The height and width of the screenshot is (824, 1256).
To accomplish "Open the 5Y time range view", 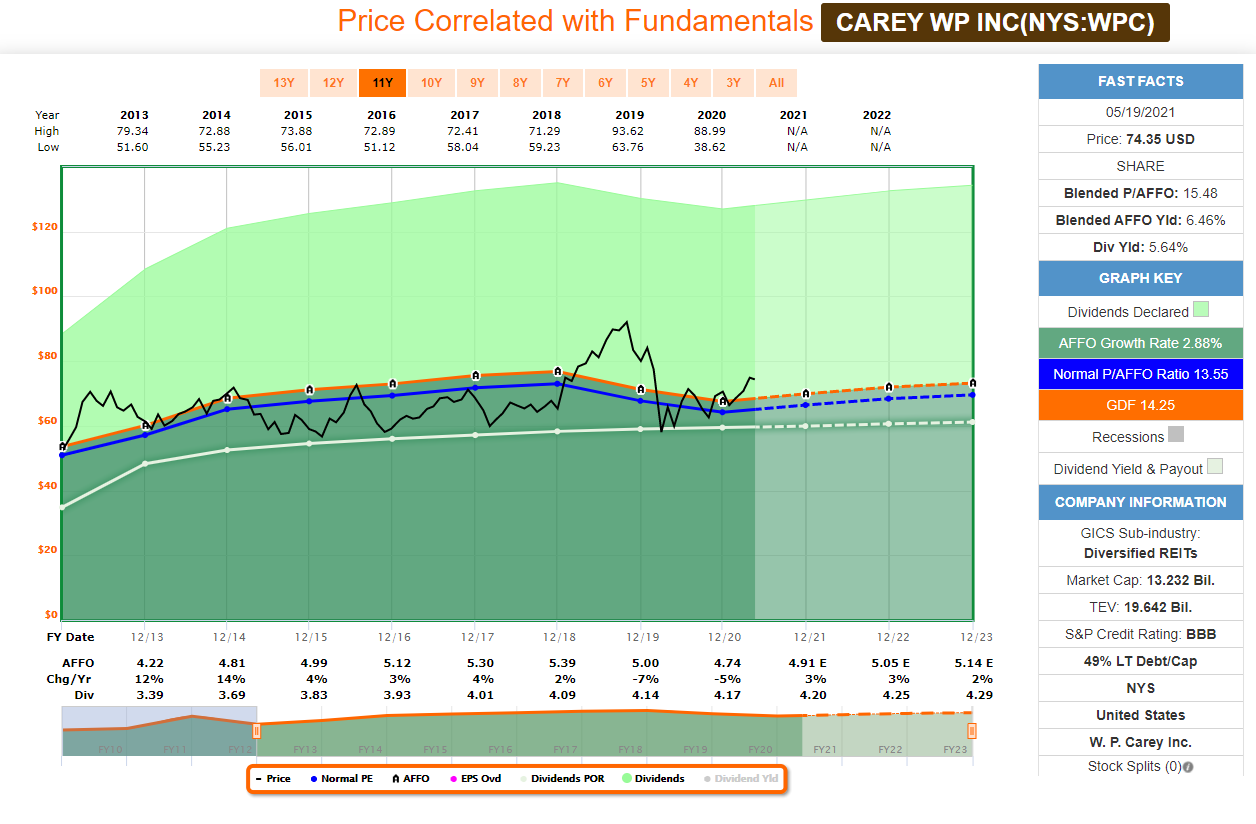I will tap(648, 83).
